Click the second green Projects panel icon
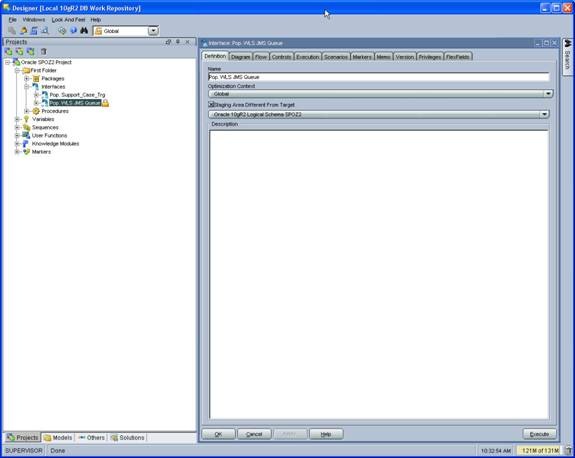Screen dimensions: 575x458 click(x=19, y=51)
